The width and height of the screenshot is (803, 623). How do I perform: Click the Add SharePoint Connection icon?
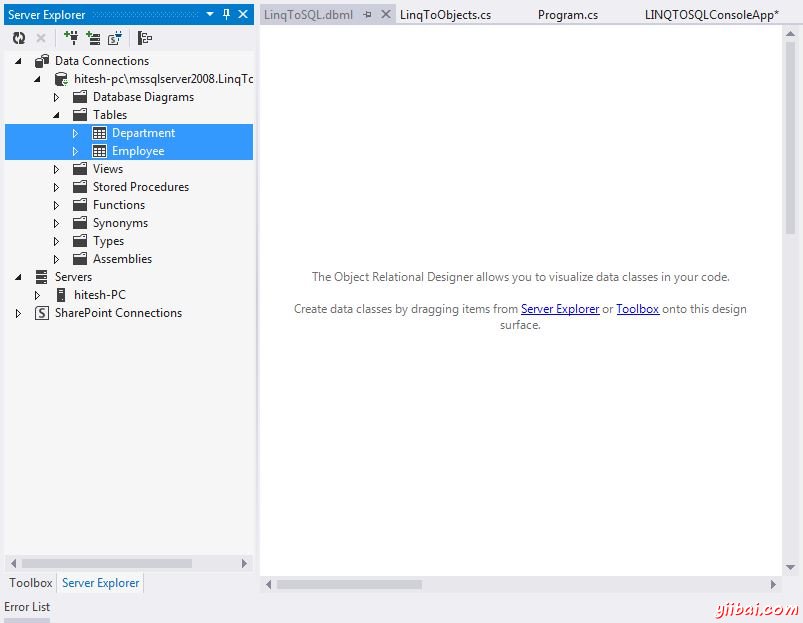pos(115,38)
